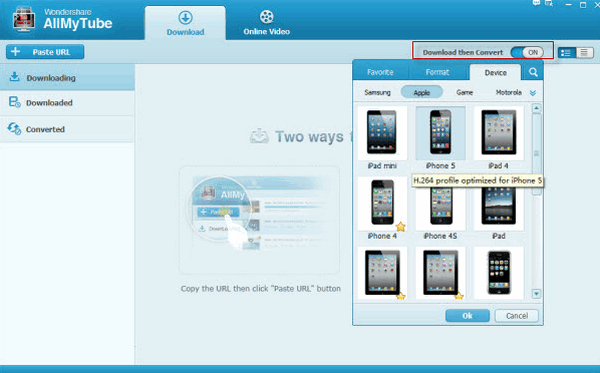
Task: Click the device list scrollbar thumb
Action: click(x=536, y=154)
